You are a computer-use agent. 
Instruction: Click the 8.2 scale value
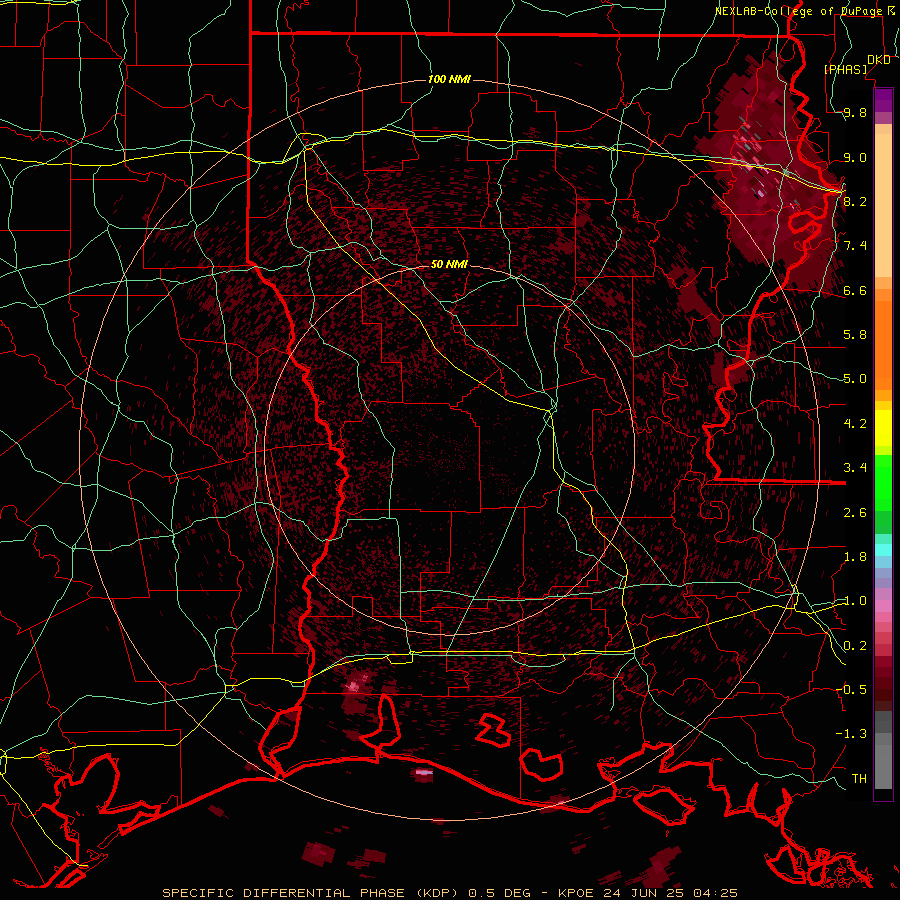click(x=855, y=201)
